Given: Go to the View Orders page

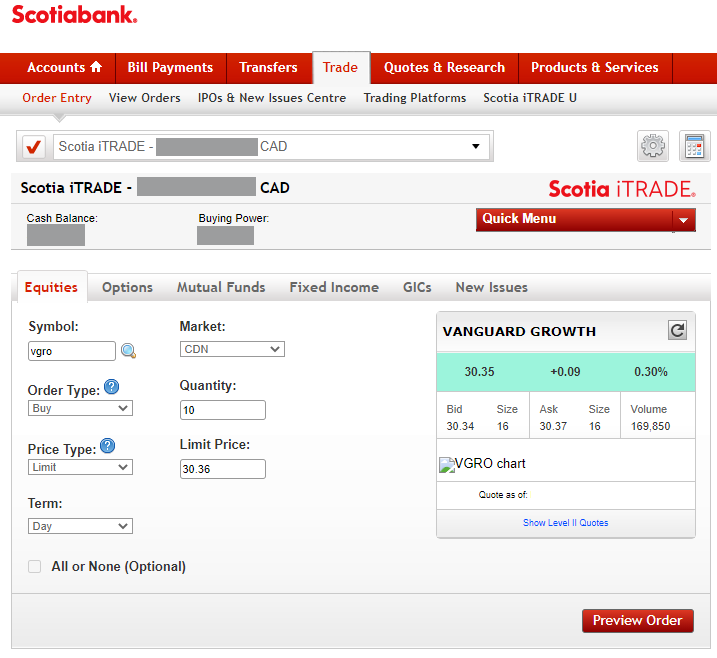Looking at the screenshot, I should point(144,98).
